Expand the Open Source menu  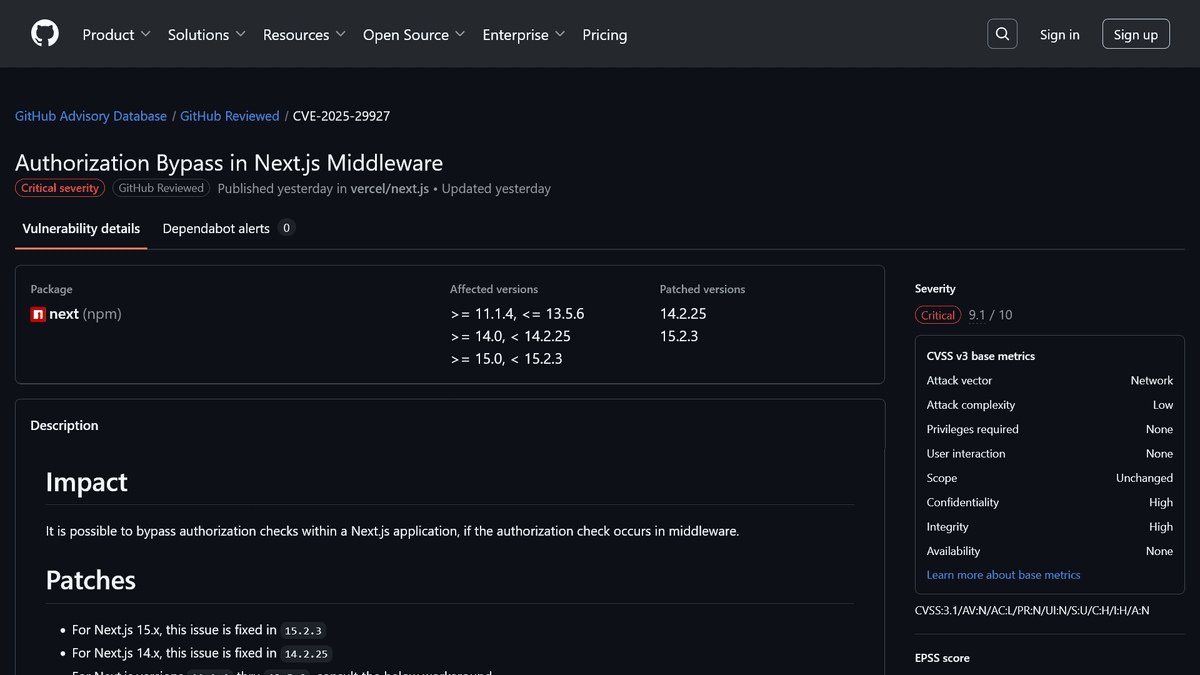414,34
